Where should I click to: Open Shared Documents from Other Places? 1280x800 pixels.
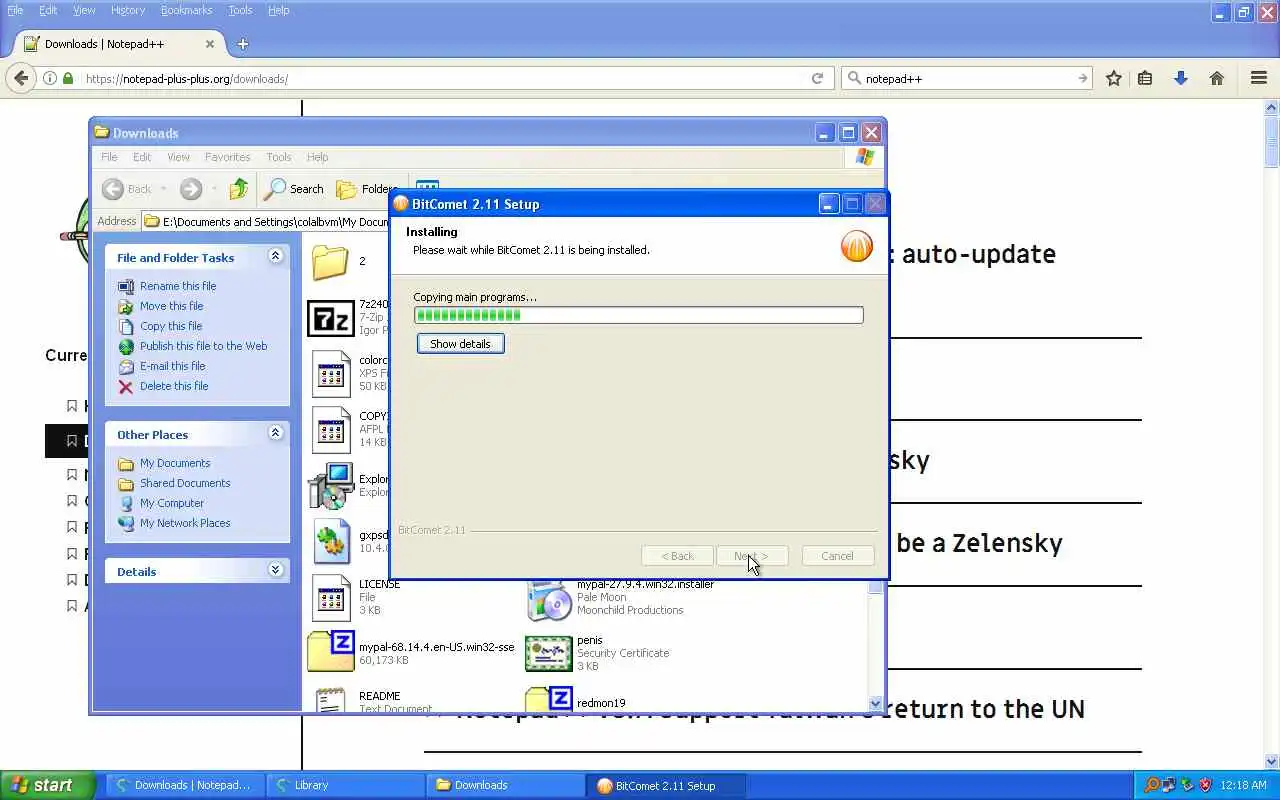point(185,483)
